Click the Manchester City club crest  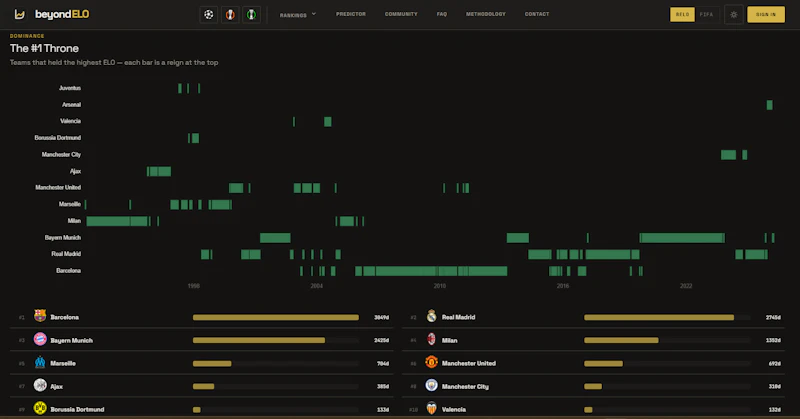[x=432, y=385]
